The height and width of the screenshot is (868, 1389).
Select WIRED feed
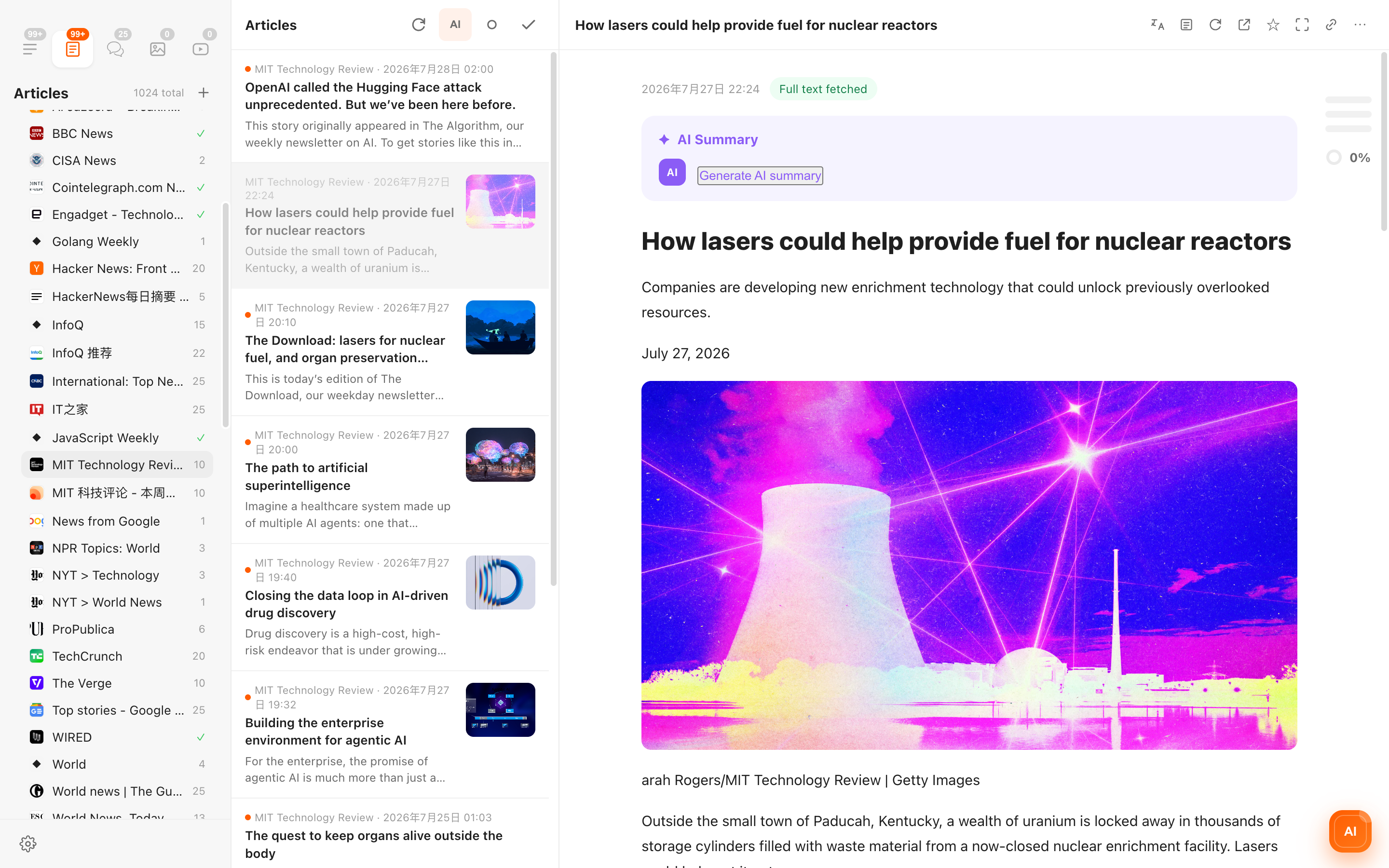point(118,736)
